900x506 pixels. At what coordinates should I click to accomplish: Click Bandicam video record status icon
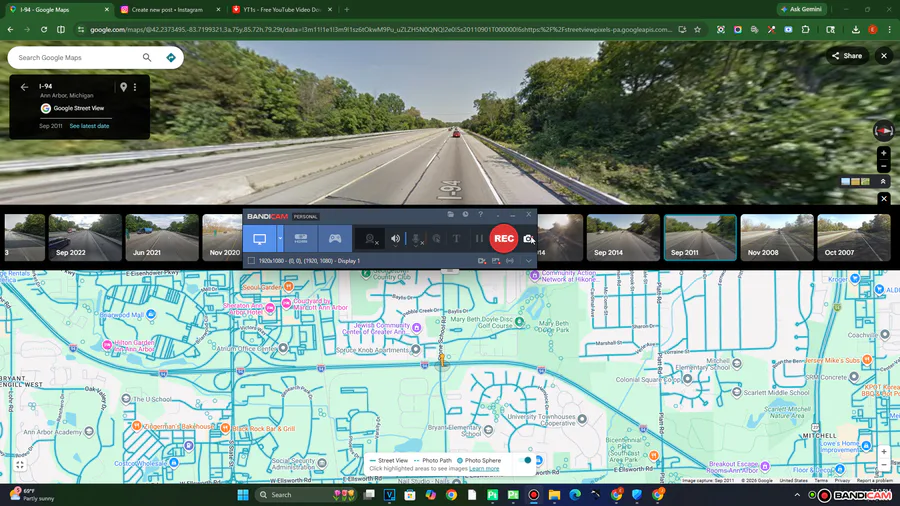(x=482, y=261)
